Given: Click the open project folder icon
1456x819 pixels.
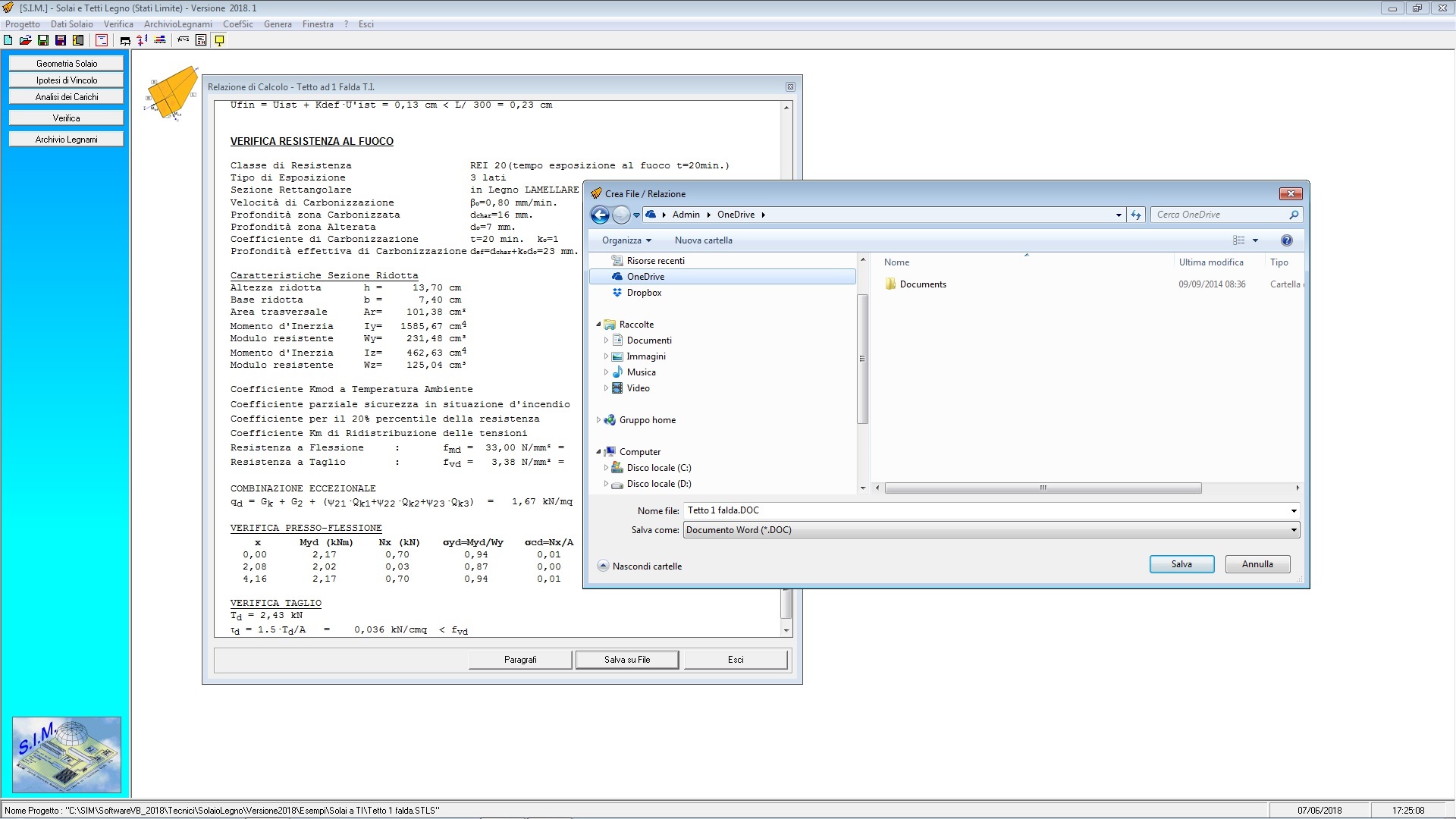Looking at the screenshot, I should [25, 40].
